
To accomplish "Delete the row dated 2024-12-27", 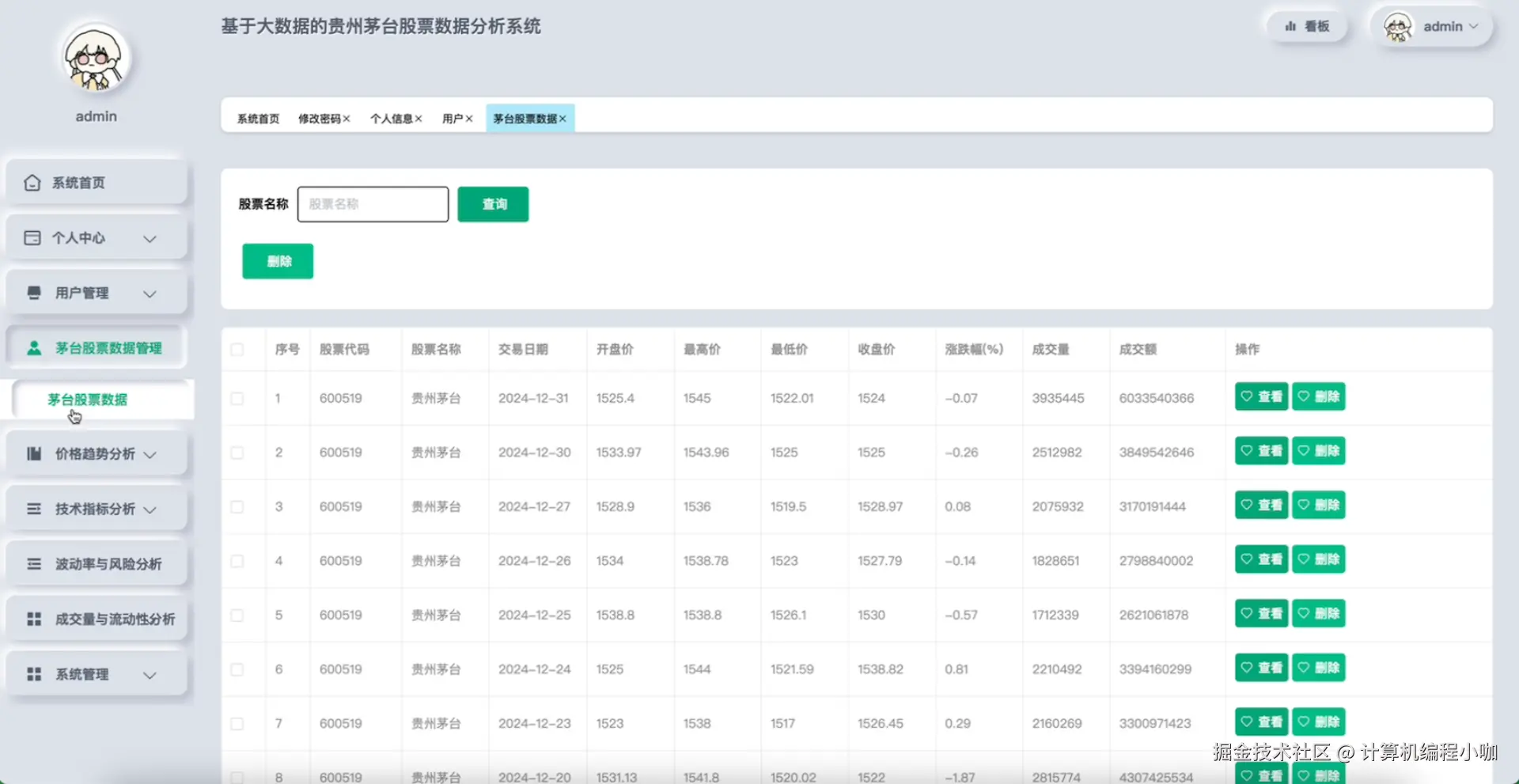I will pyautogui.click(x=1319, y=505).
